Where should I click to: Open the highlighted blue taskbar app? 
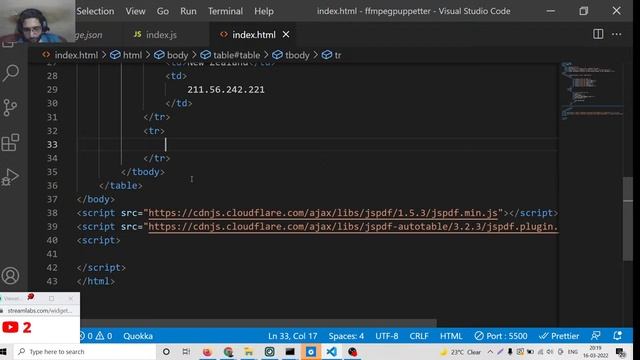tap(311, 352)
